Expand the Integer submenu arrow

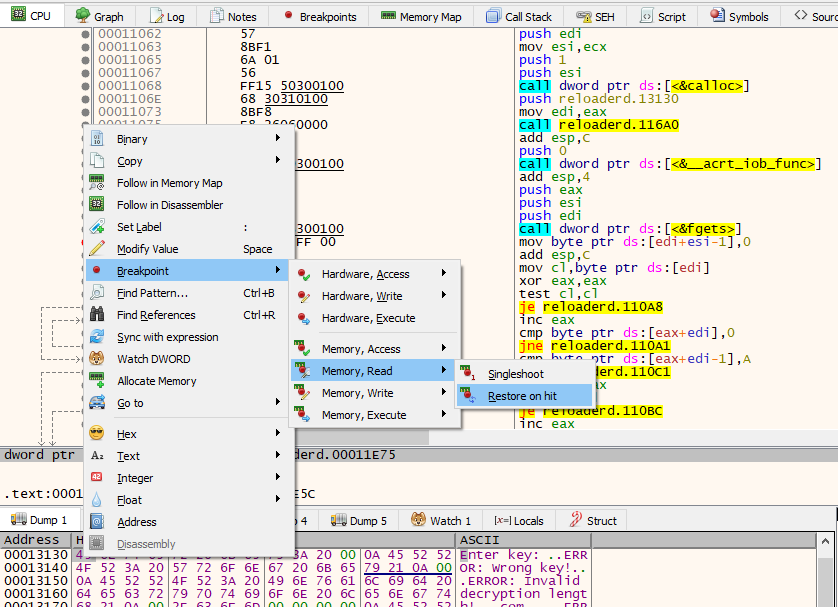point(278,477)
